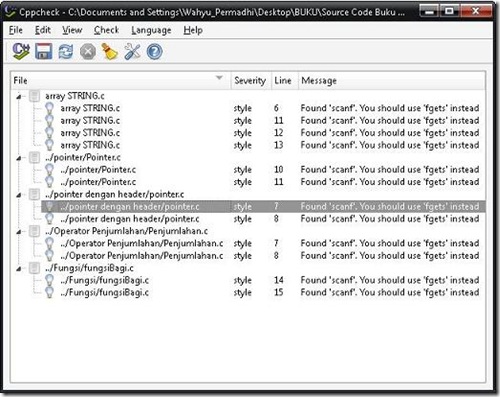
Task: Click line number 10 of Pointer.c row
Action: point(279,169)
